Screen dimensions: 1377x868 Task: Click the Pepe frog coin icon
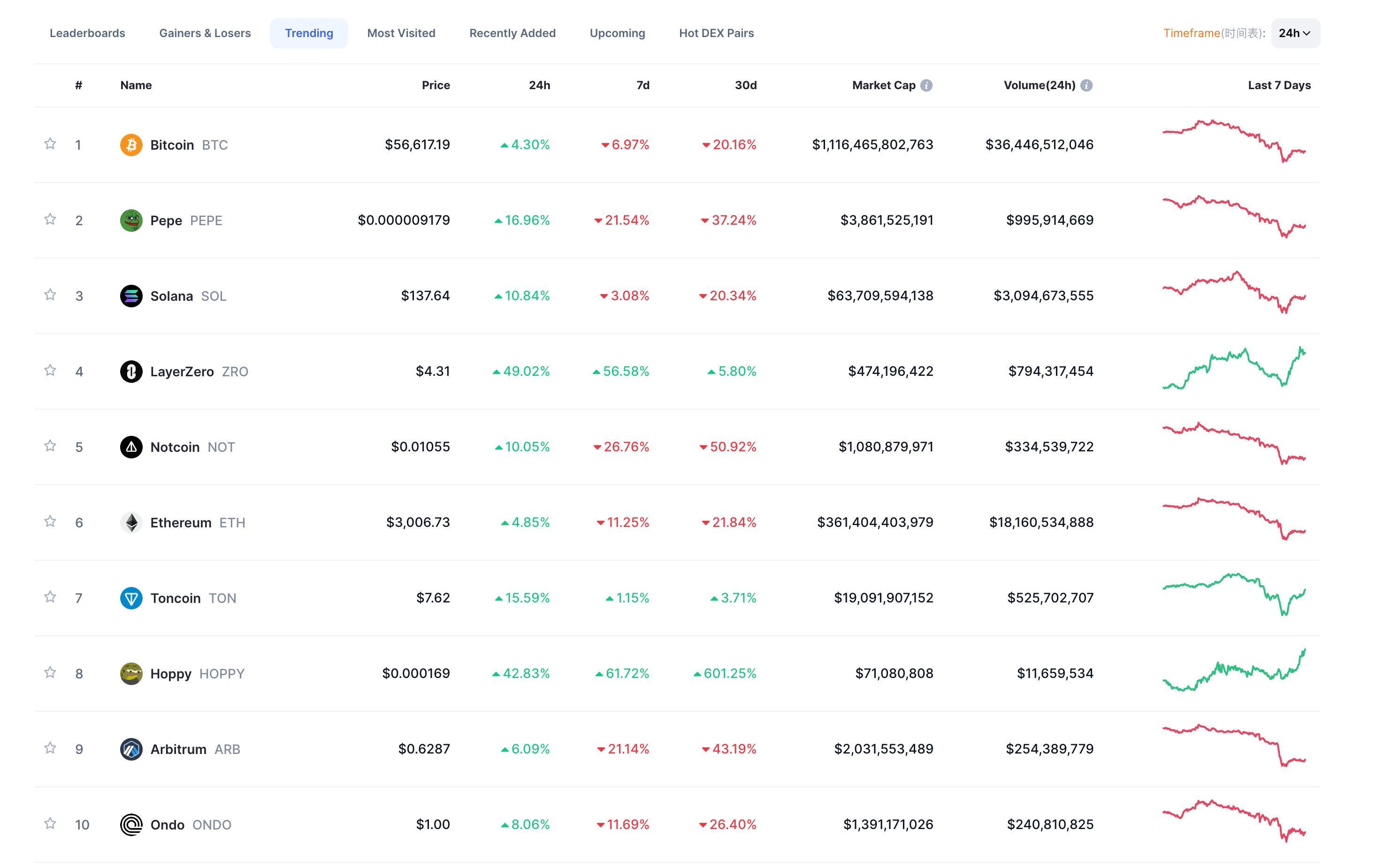coord(131,220)
